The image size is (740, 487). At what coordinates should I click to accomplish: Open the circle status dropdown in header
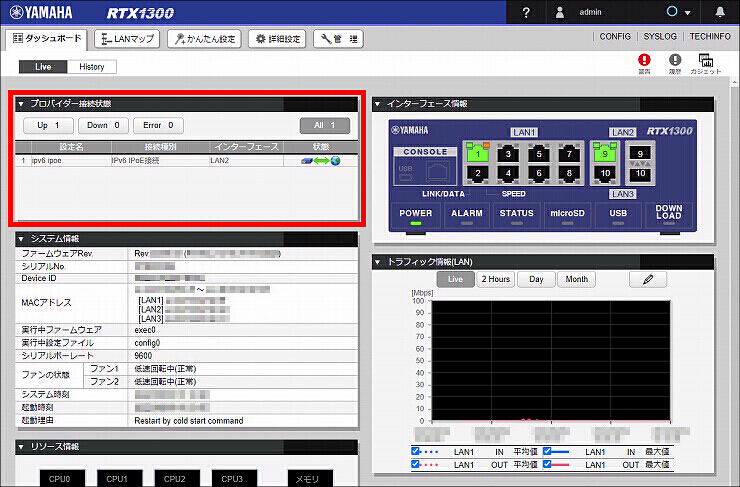[678, 12]
